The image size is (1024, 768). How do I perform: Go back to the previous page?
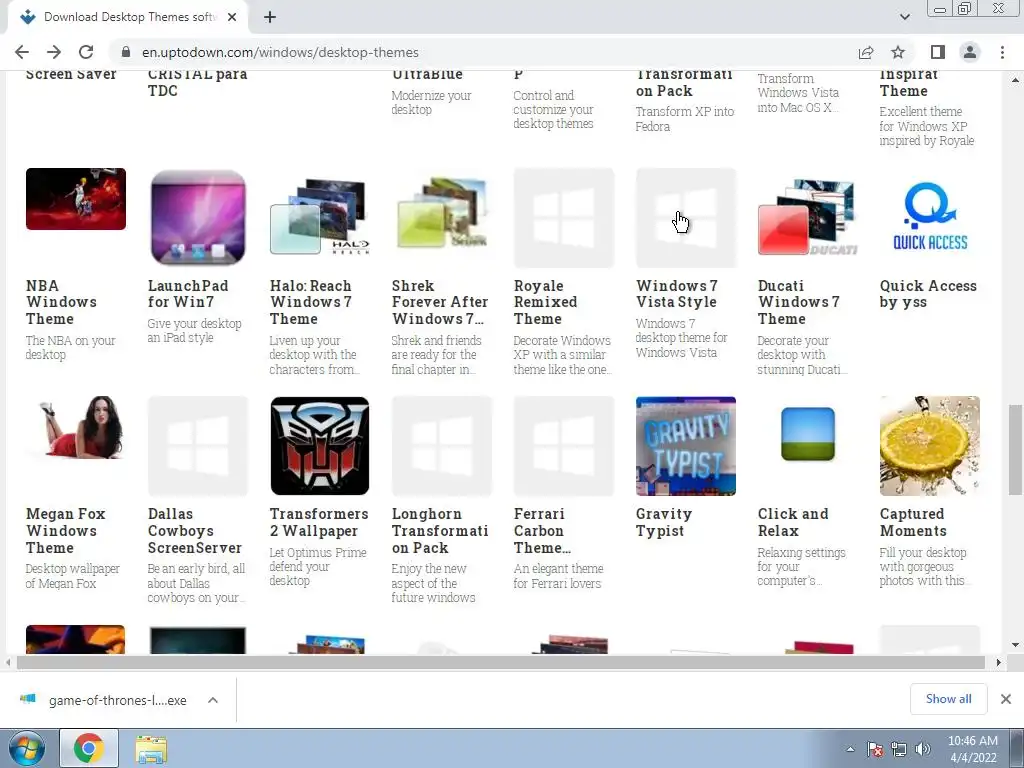(22, 52)
